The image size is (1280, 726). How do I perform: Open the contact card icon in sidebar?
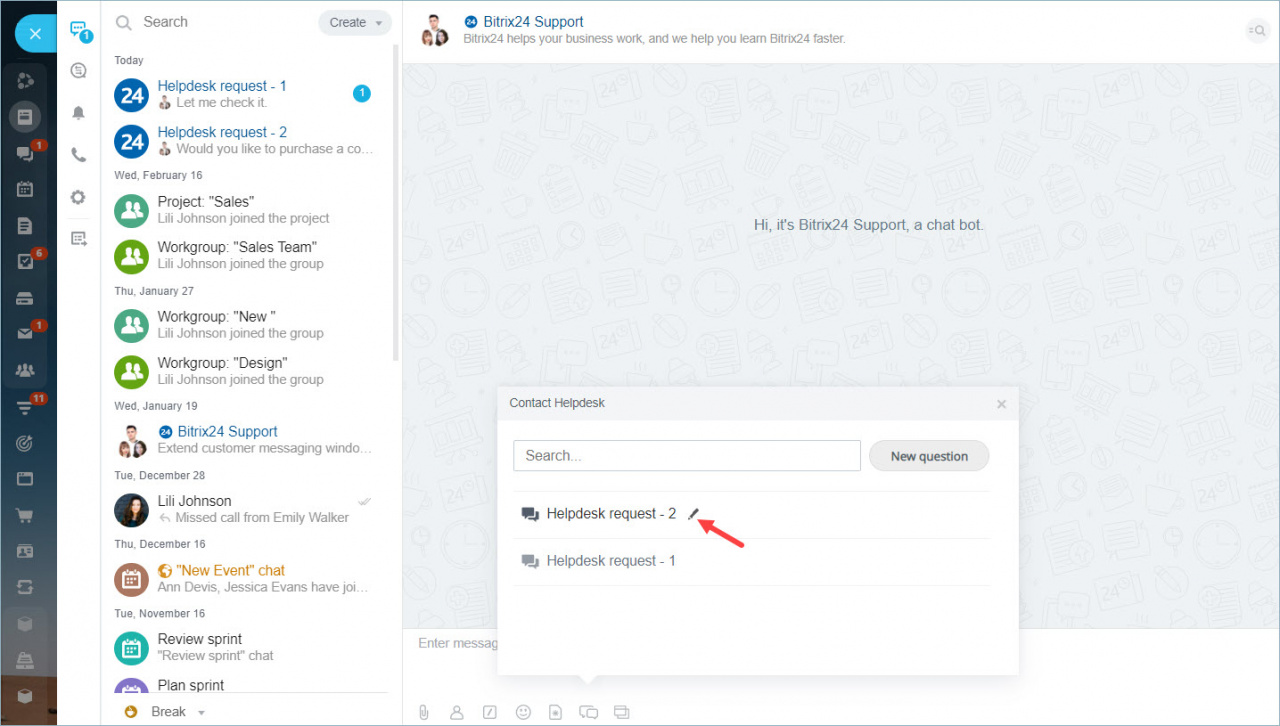click(26, 552)
